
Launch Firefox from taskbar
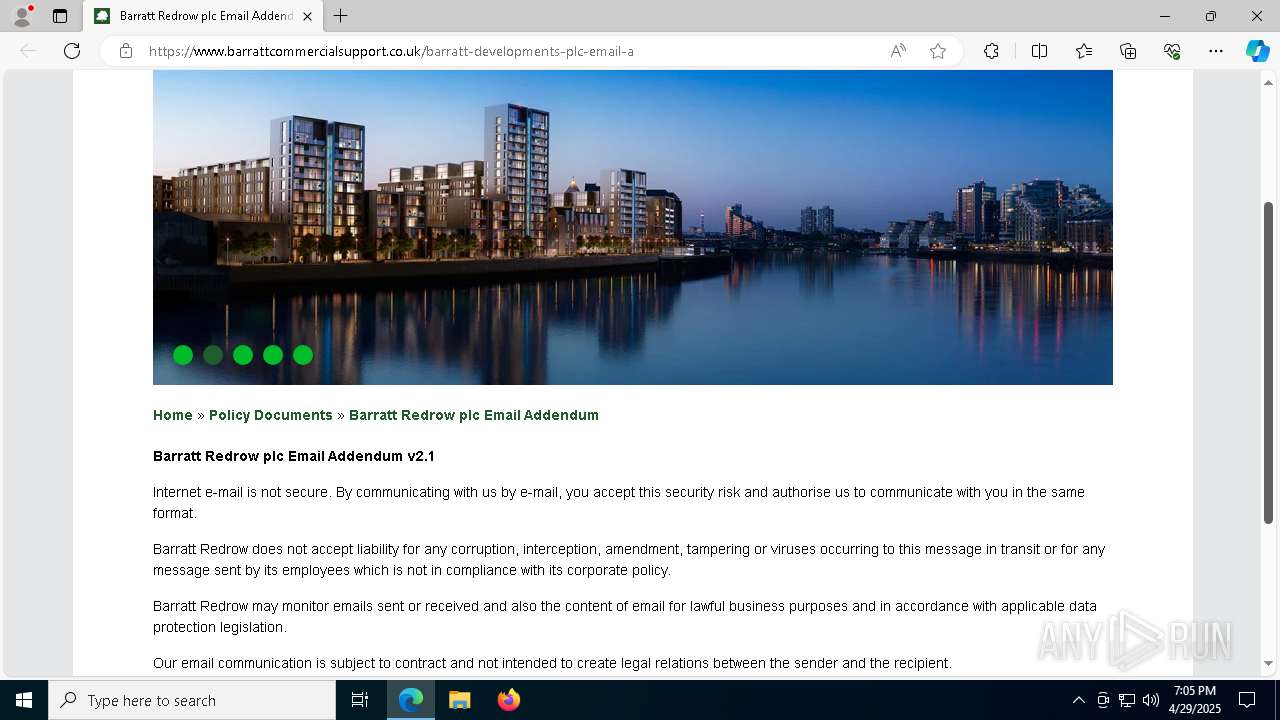point(509,700)
